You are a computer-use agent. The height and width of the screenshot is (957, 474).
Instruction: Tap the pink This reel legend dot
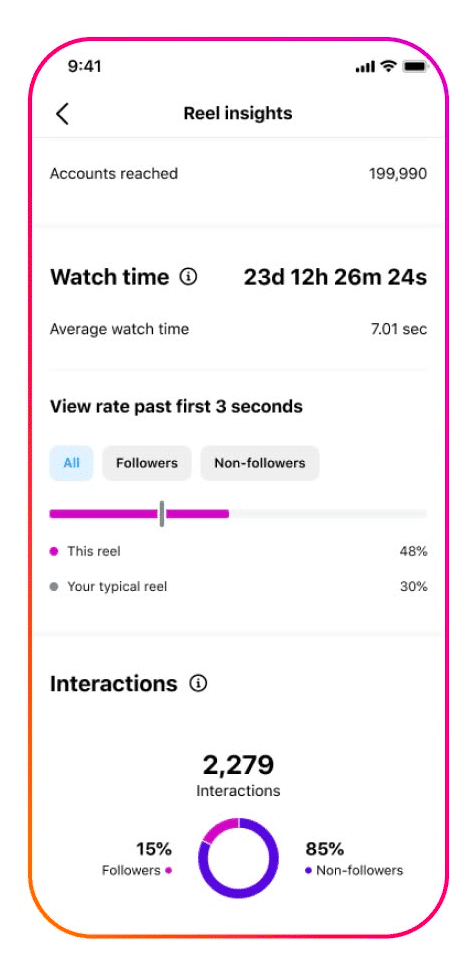click(x=54, y=552)
